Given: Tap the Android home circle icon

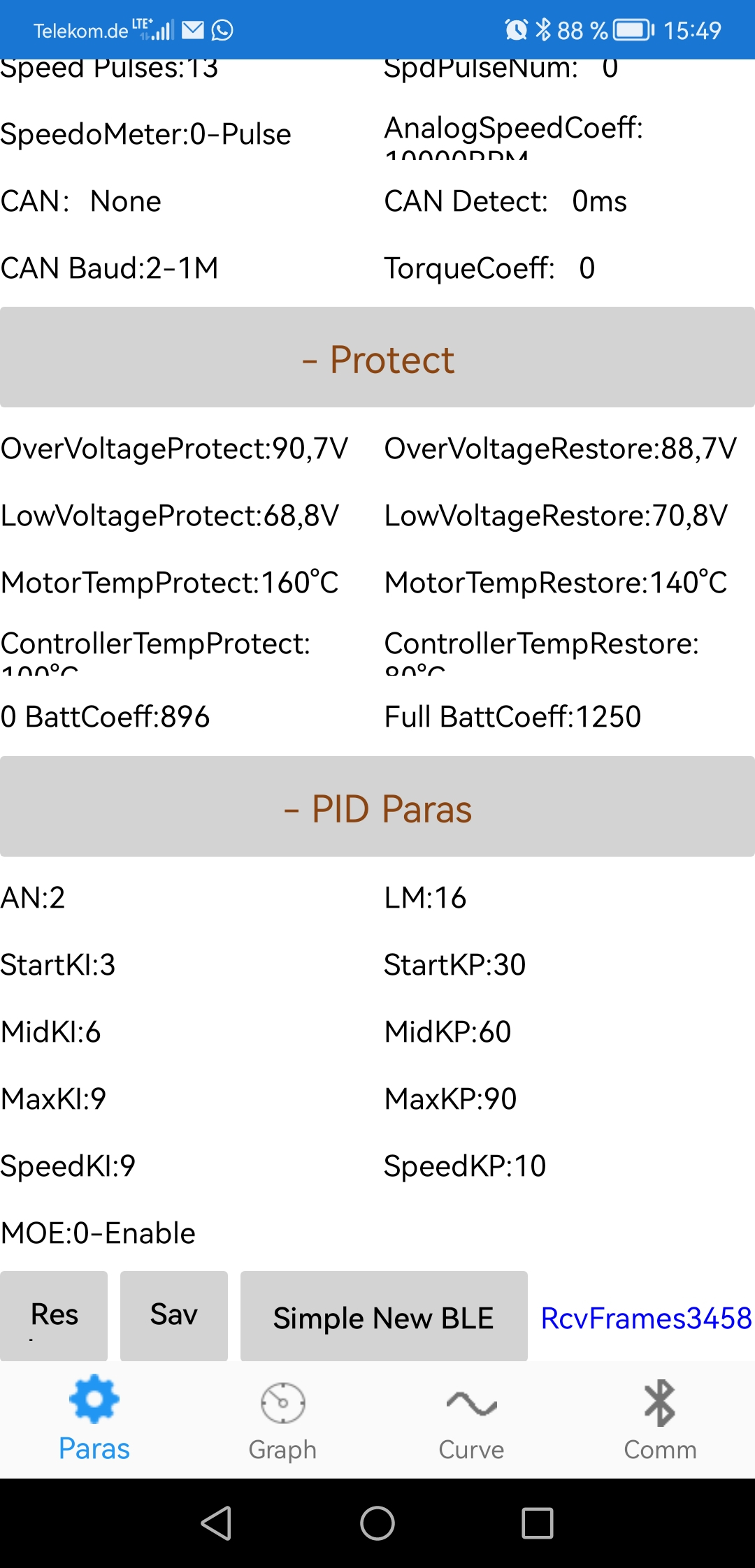Looking at the screenshot, I should pos(377,1523).
